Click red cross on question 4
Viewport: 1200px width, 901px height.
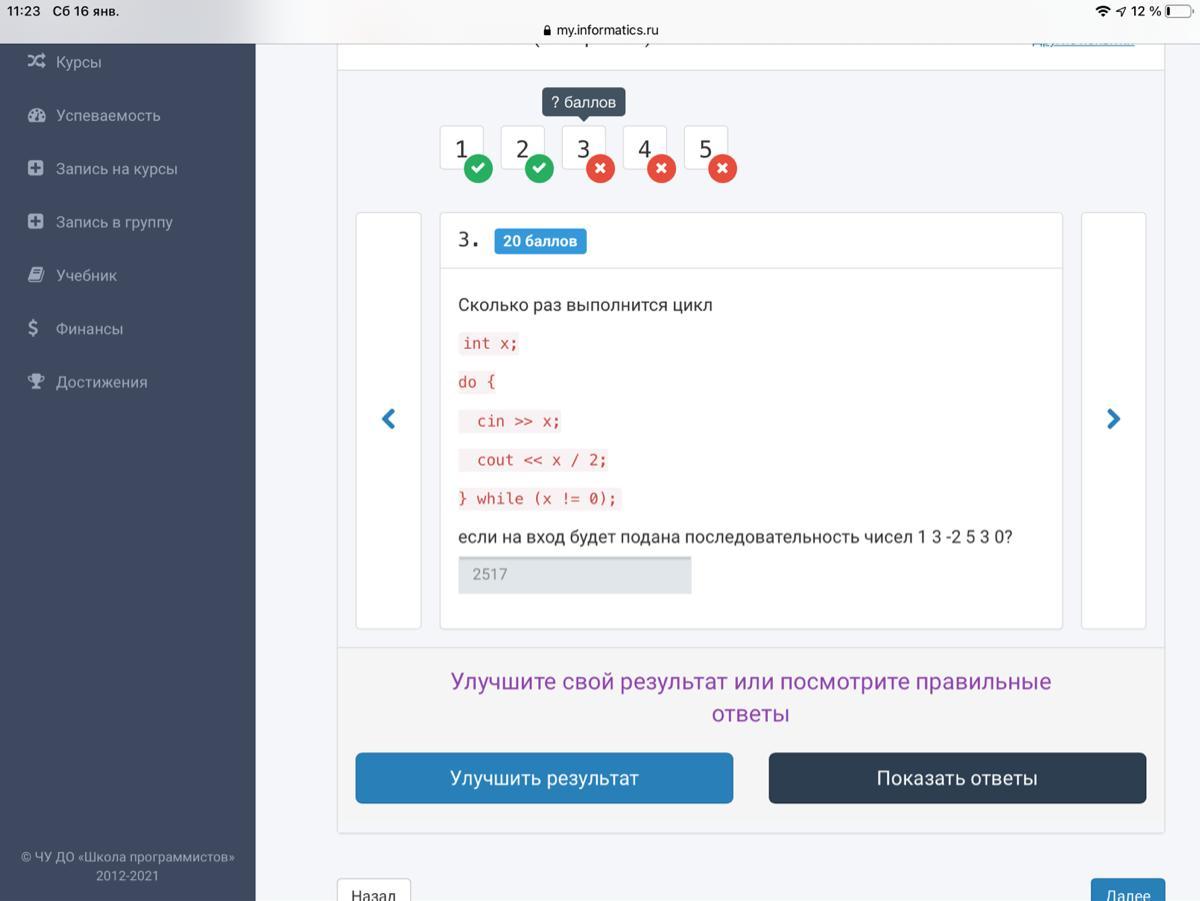pyautogui.click(x=661, y=169)
